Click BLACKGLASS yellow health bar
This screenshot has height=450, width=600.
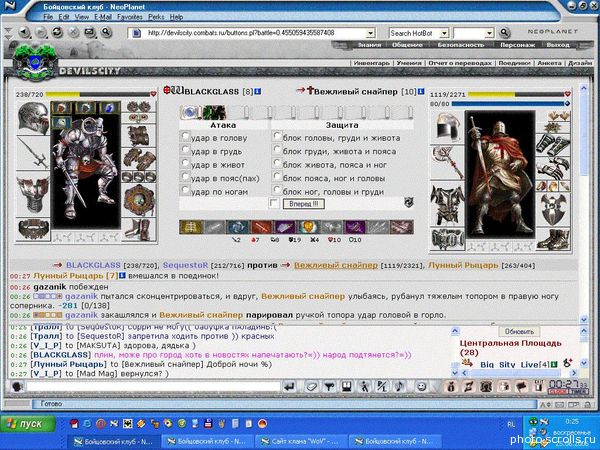pos(98,94)
